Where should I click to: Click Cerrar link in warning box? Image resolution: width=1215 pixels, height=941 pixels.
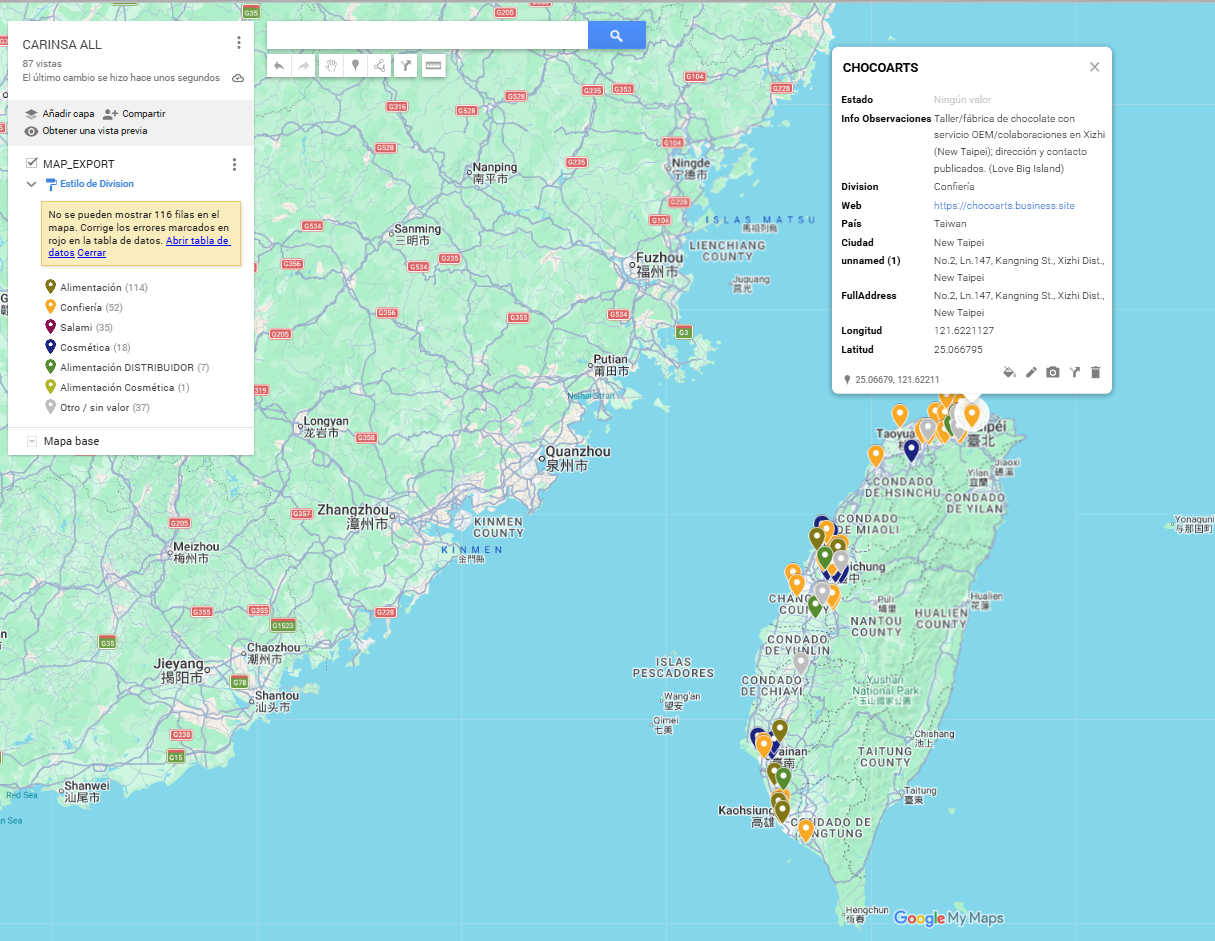point(92,253)
